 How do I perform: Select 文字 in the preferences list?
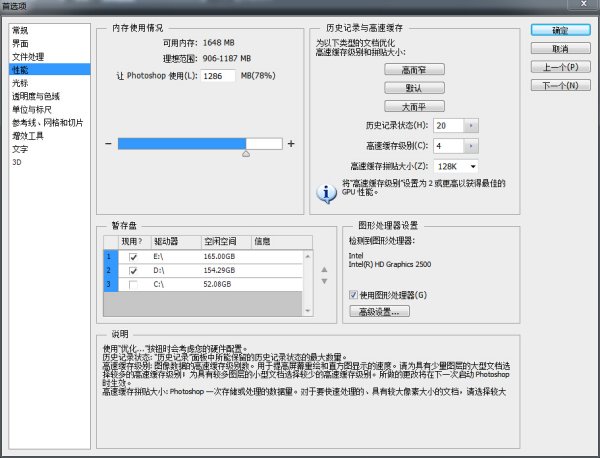pyautogui.click(x=49, y=149)
